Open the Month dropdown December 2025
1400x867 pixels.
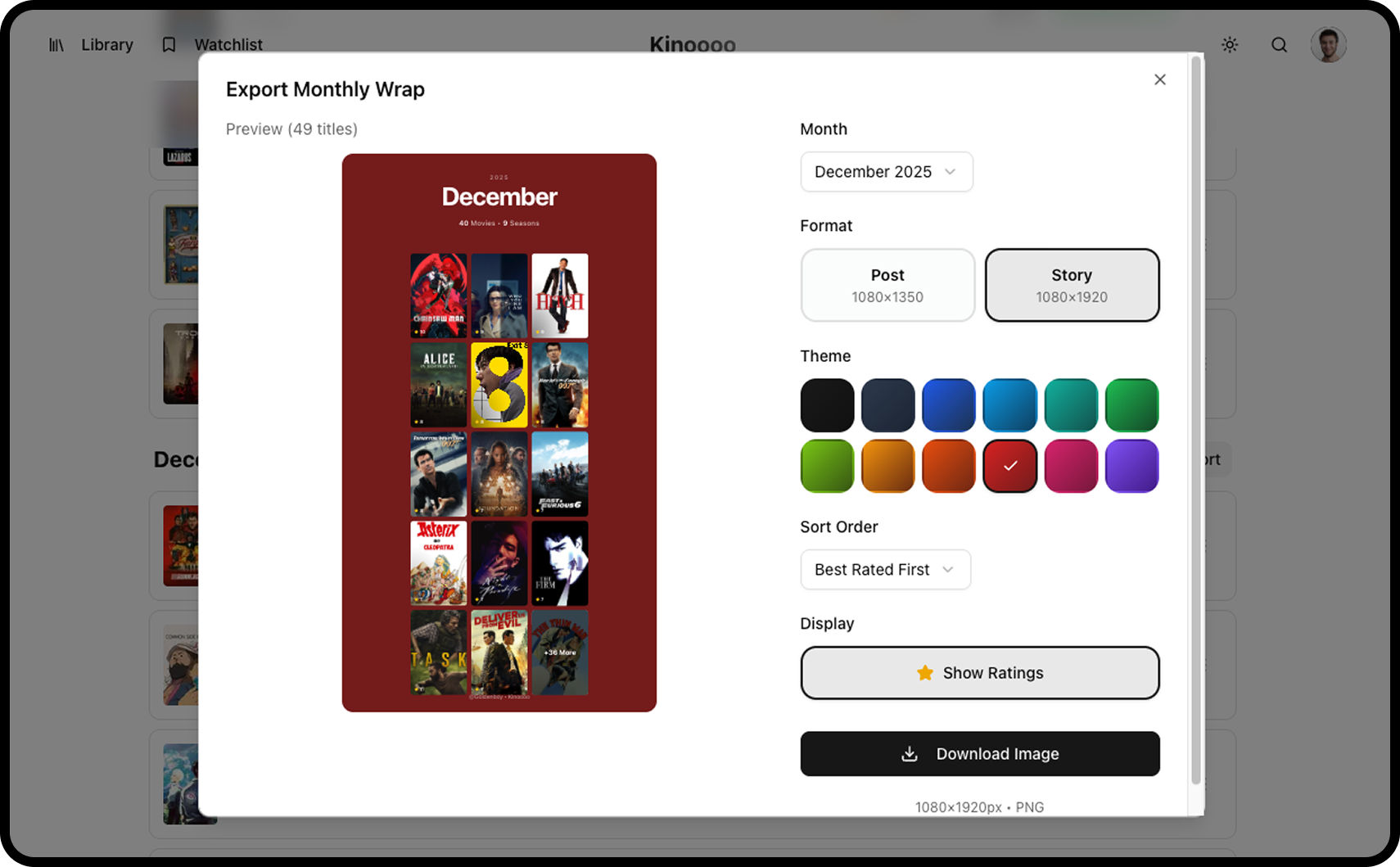coord(887,172)
